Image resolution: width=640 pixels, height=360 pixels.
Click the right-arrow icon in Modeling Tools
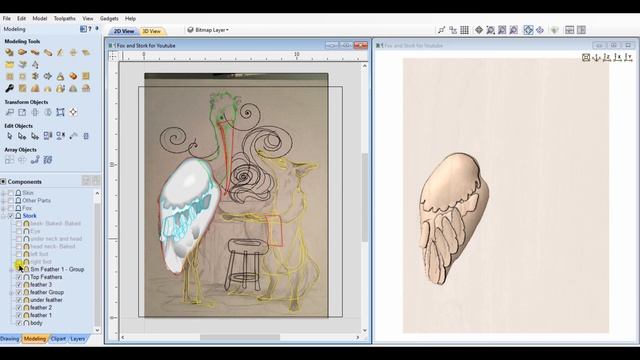[48, 76]
